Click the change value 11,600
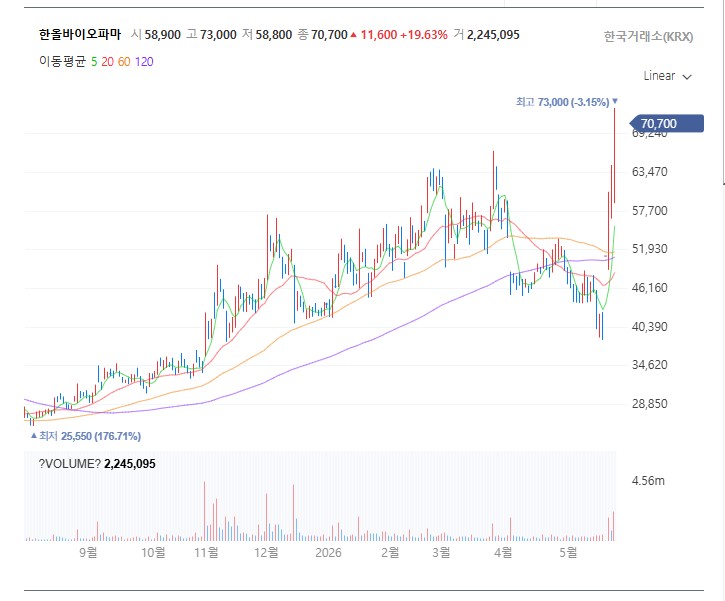Image resolution: width=725 pixels, height=601 pixels. coord(379,35)
